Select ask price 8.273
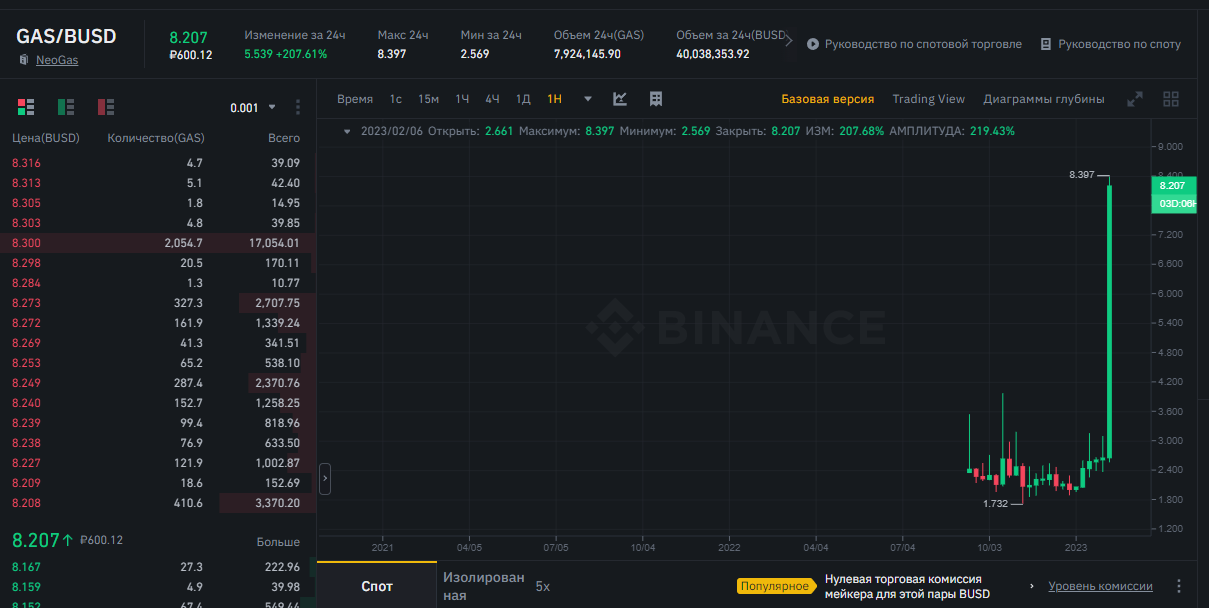 (x=27, y=303)
